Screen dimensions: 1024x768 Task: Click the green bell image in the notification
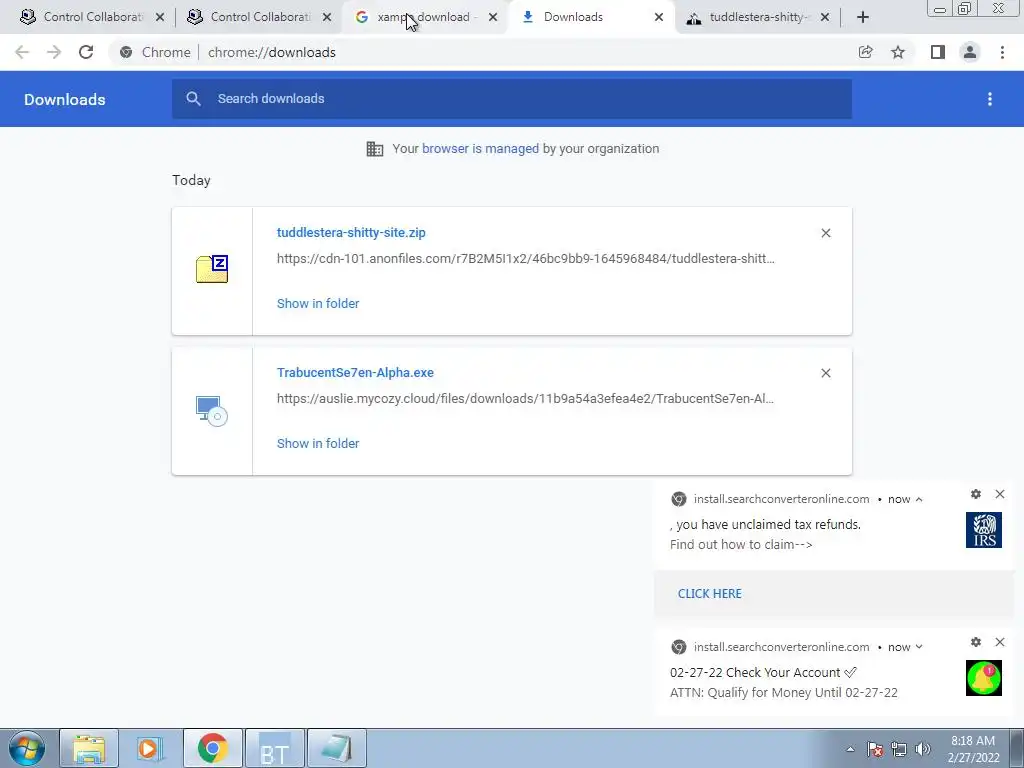coord(984,678)
